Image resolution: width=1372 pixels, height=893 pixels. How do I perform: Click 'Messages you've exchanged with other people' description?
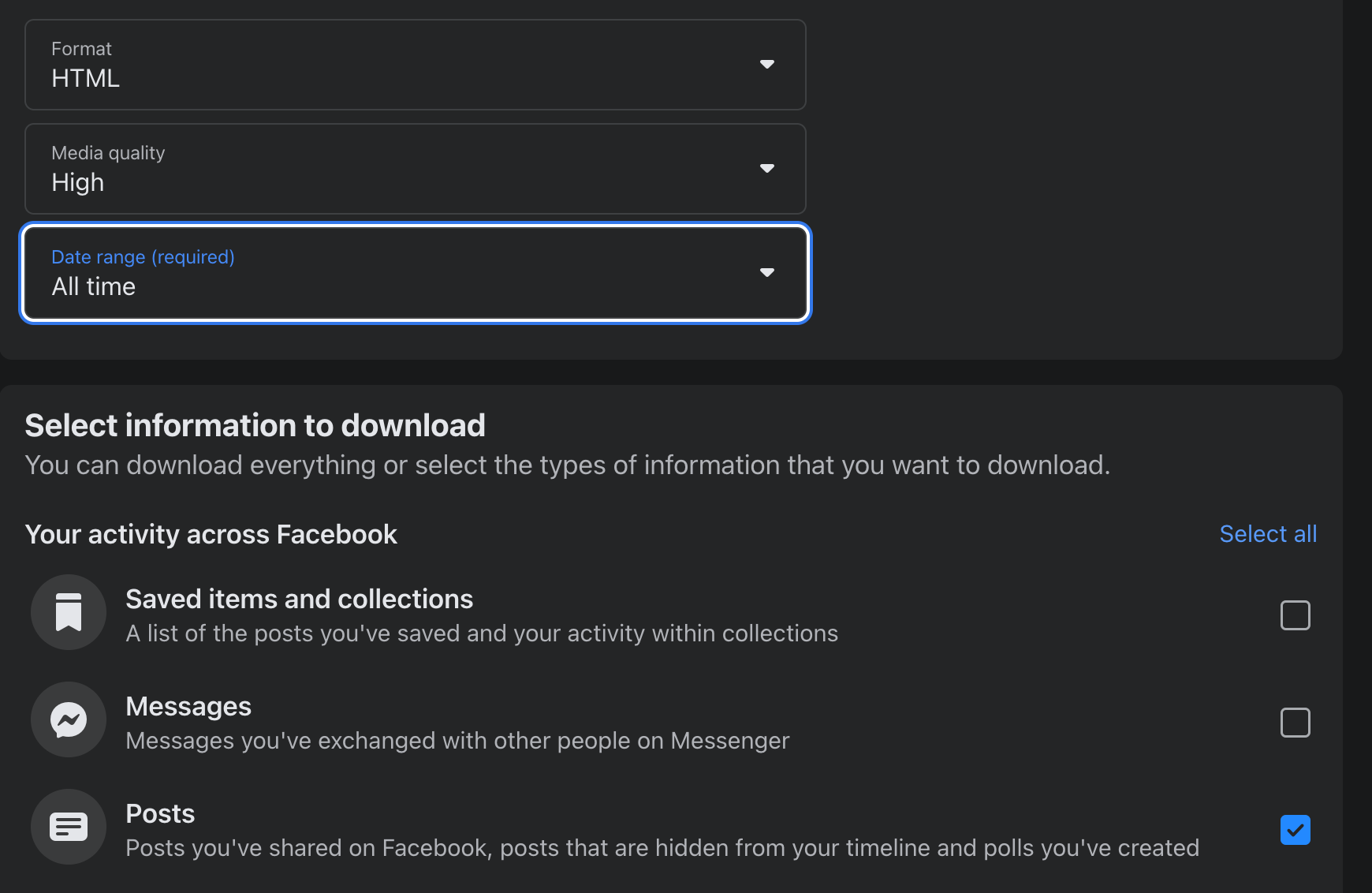pos(457,741)
